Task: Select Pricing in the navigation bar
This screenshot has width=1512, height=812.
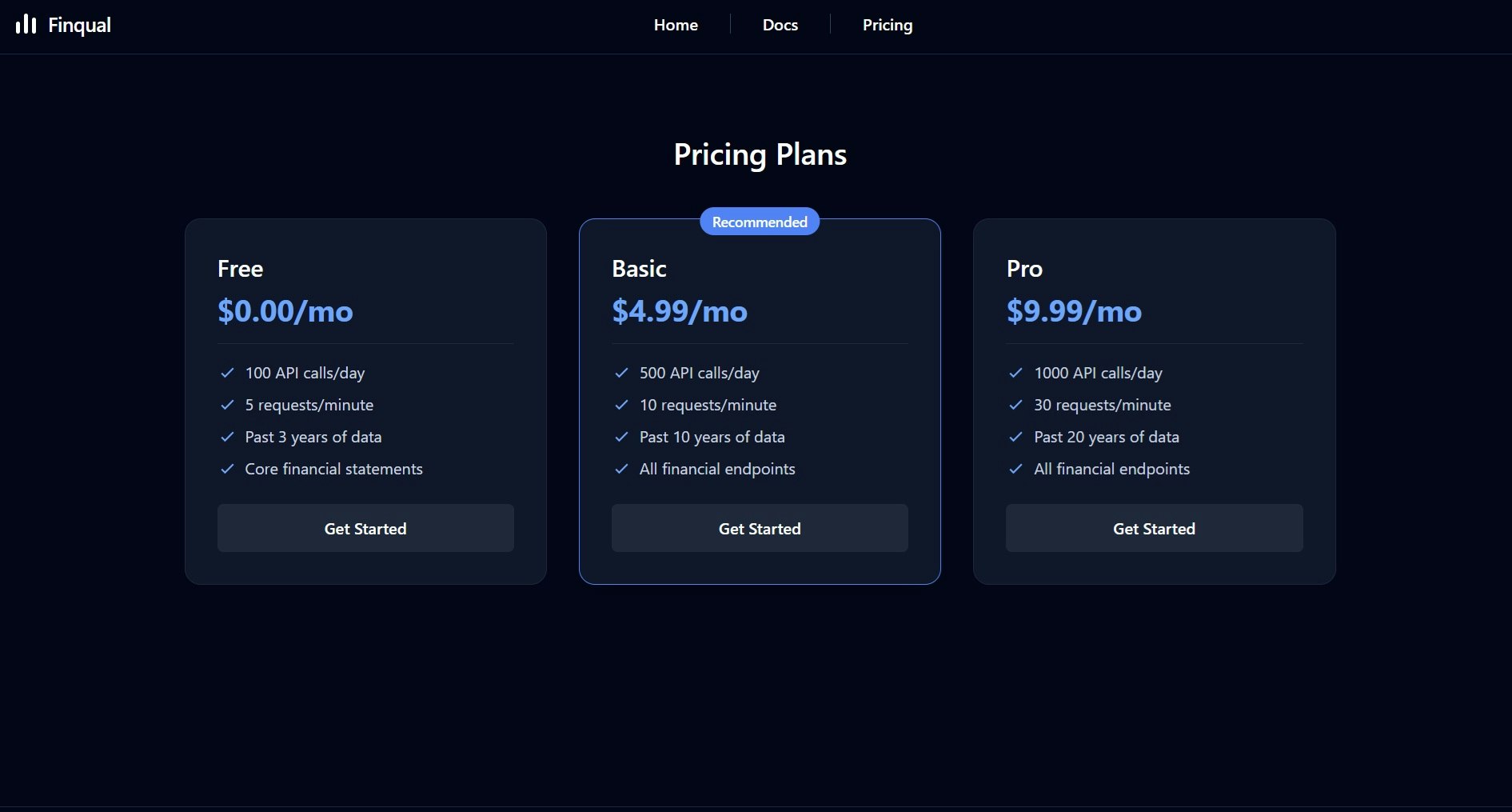Action: pos(887,25)
